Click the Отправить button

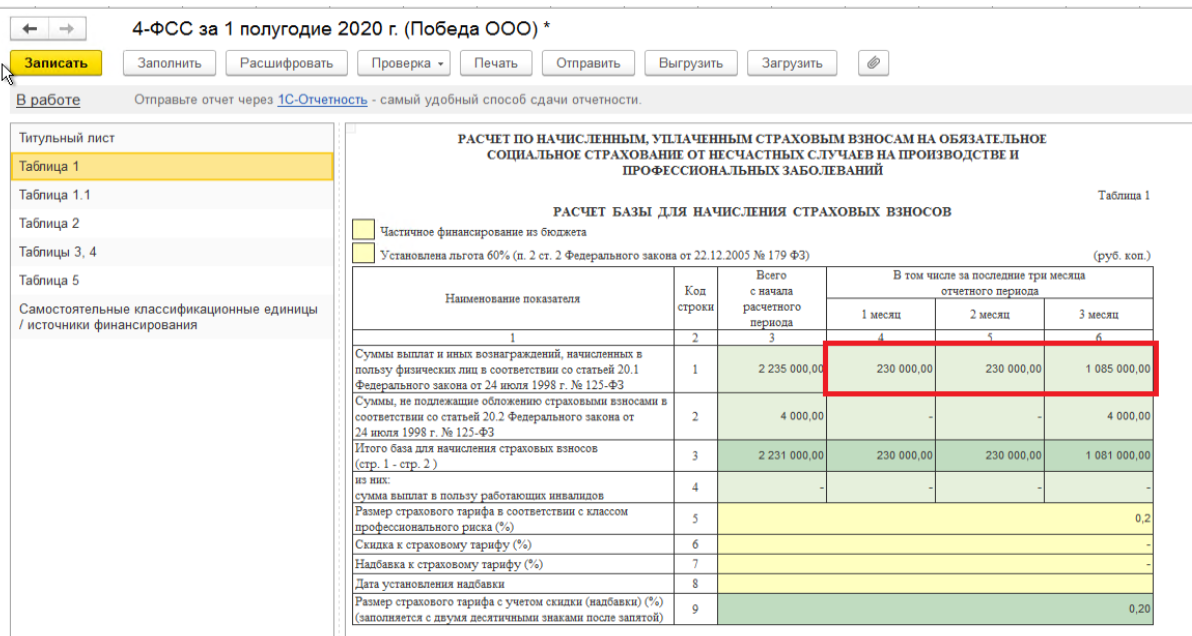pos(588,63)
